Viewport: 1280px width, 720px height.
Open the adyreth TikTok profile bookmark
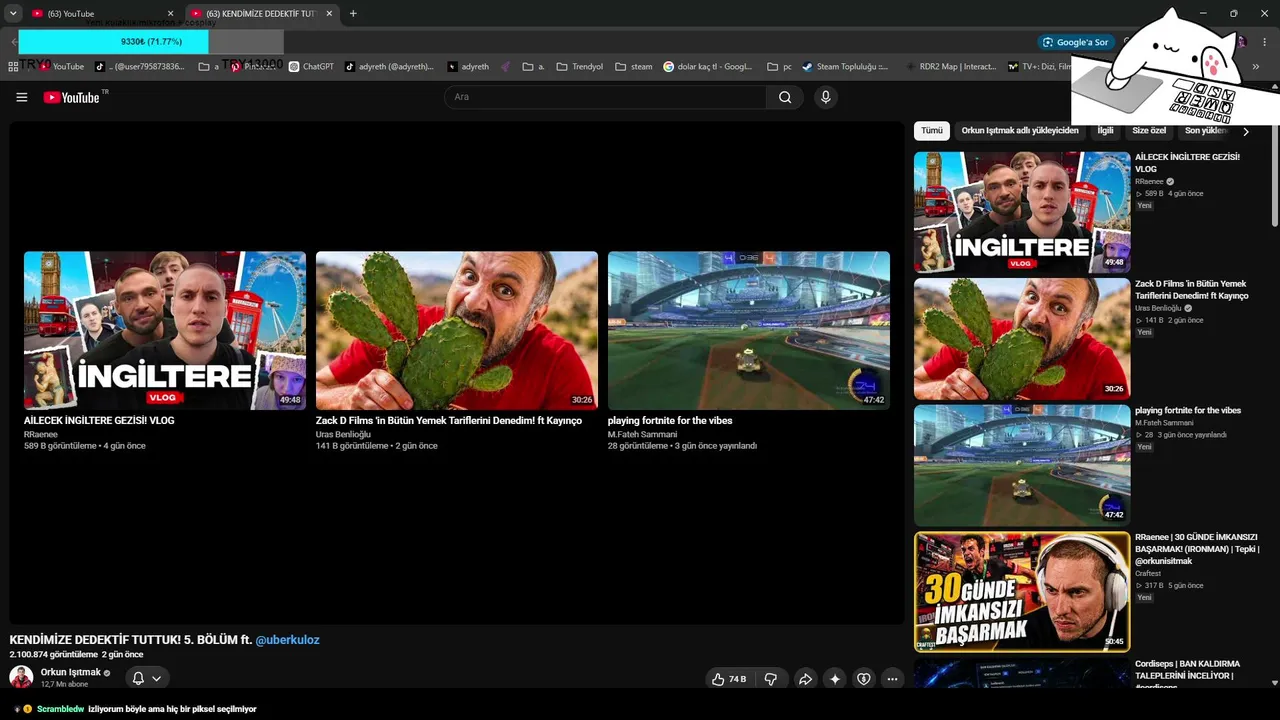coord(389,67)
